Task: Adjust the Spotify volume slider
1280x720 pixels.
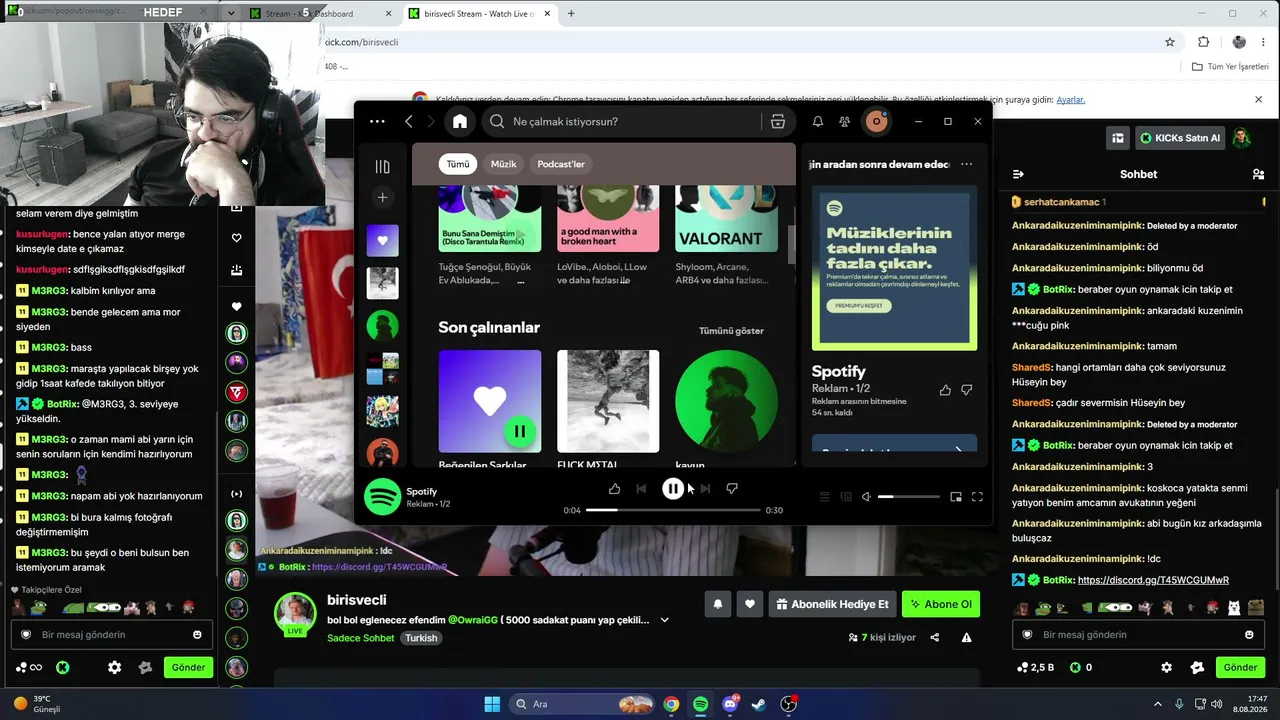Action: click(x=909, y=497)
